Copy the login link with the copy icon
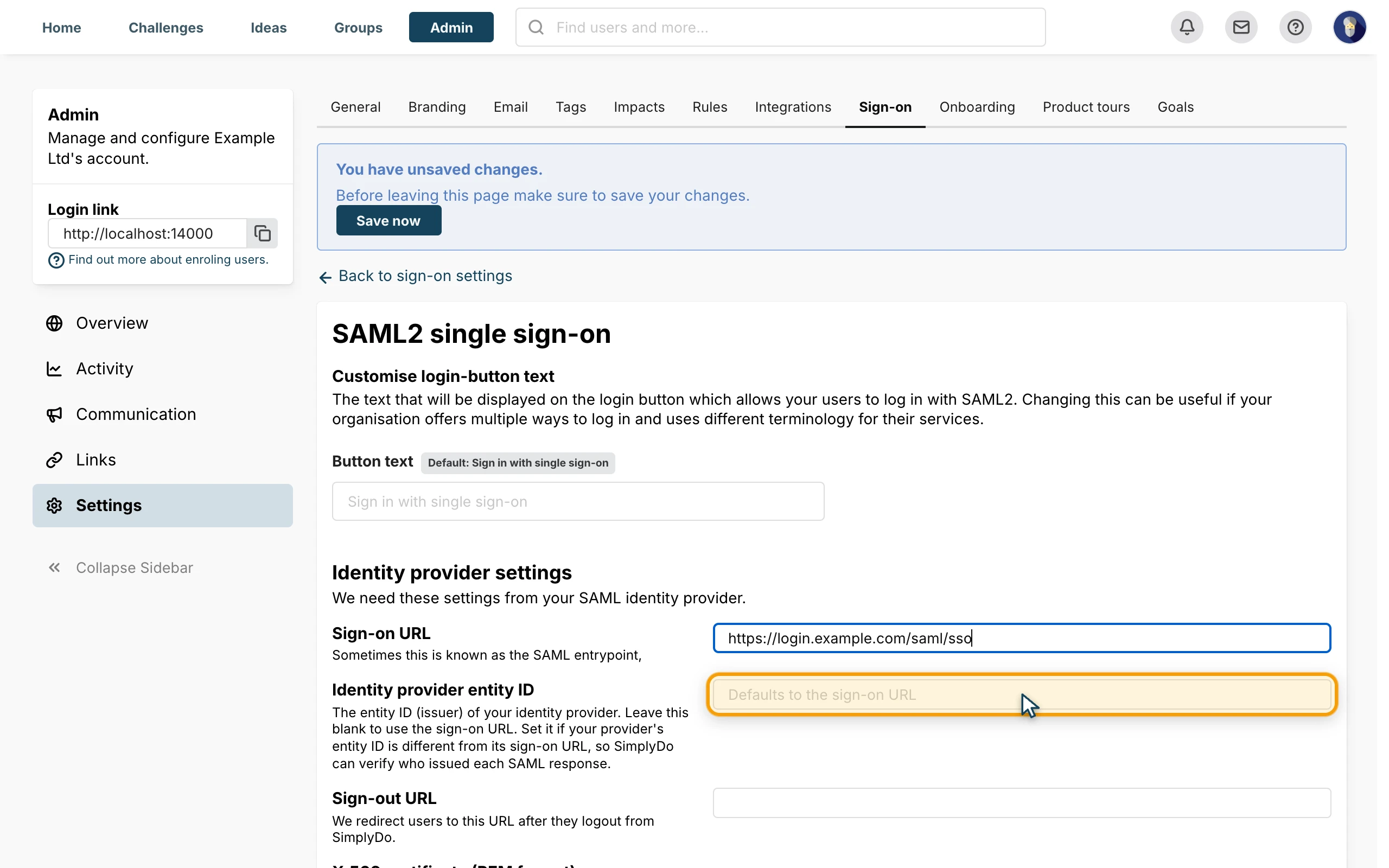This screenshot has height=868, width=1389. point(262,233)
